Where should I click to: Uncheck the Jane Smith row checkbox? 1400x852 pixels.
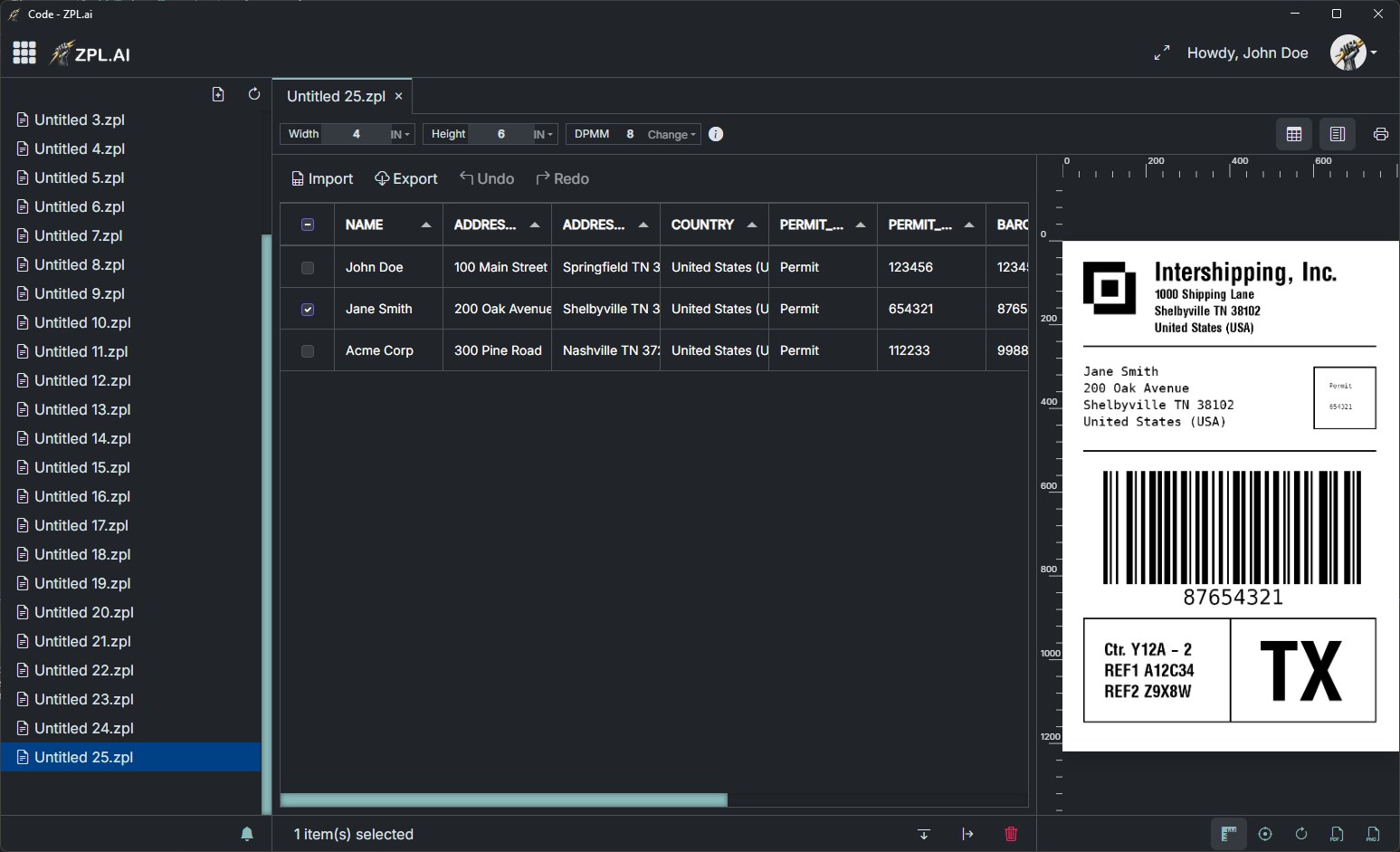coord(307,309)
